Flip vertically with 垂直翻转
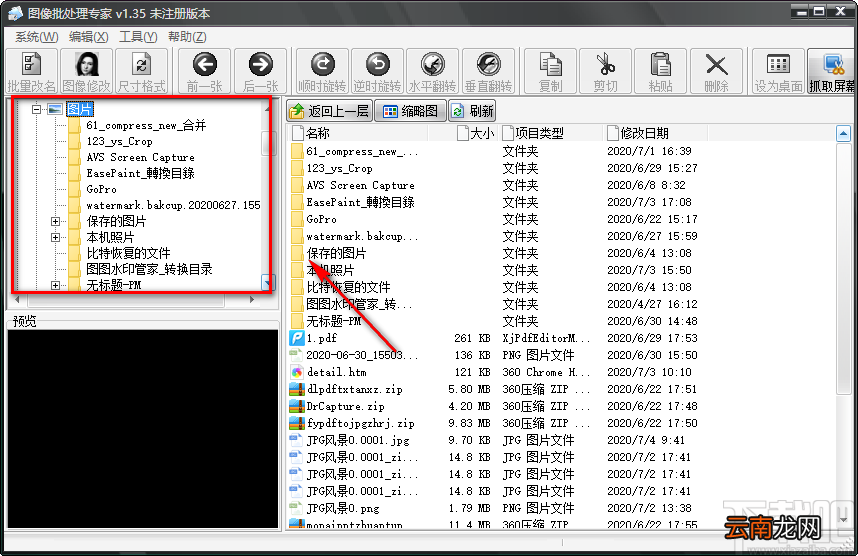This screenshot has width=858, height=556. tap(489, 71)
